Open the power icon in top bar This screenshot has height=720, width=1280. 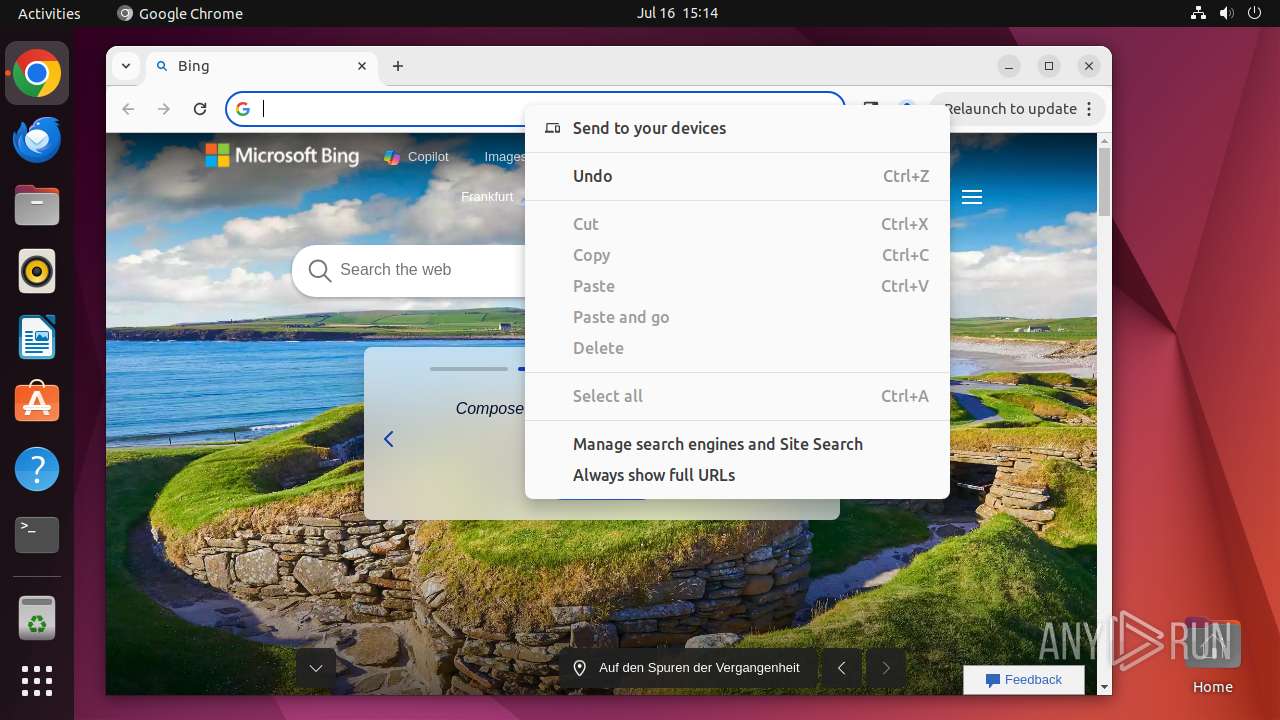[1254, 13]
